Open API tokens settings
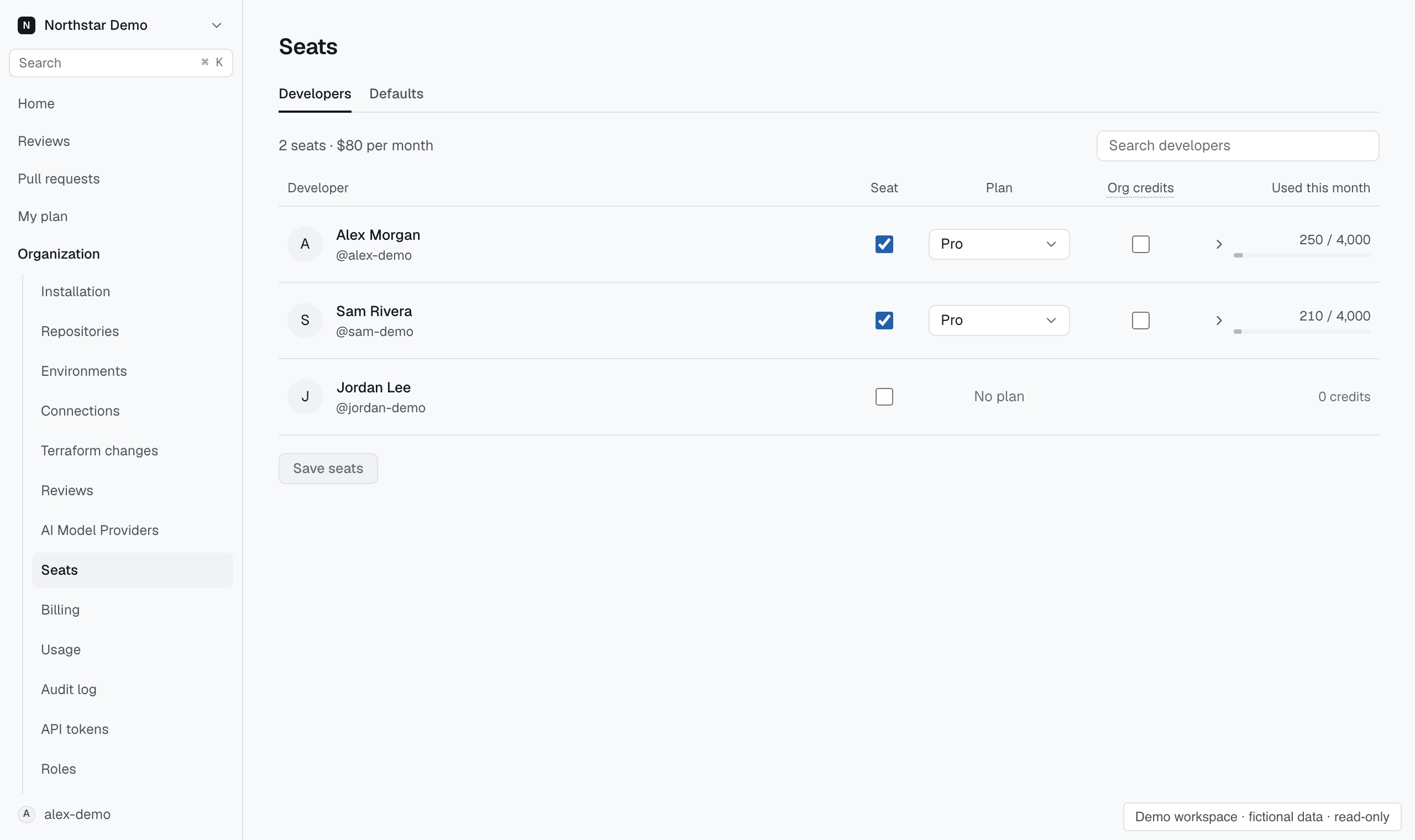Screen dimensions: 1415x840 75,729
